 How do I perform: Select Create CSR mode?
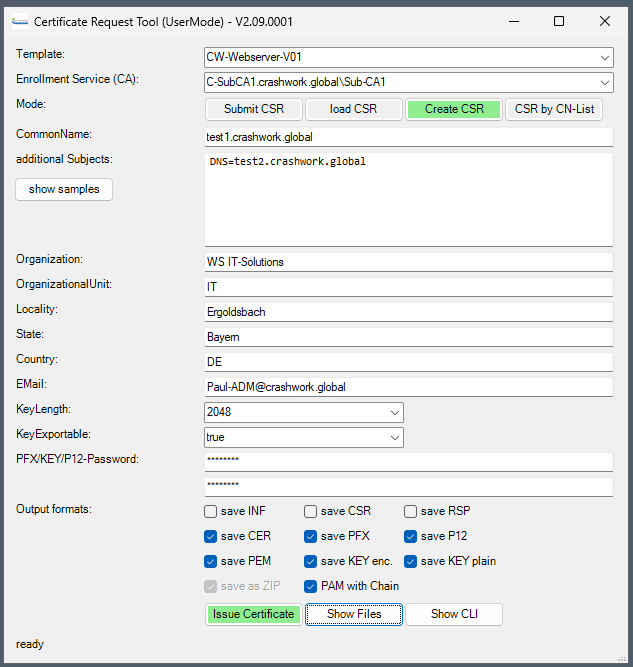click(454, 109)
